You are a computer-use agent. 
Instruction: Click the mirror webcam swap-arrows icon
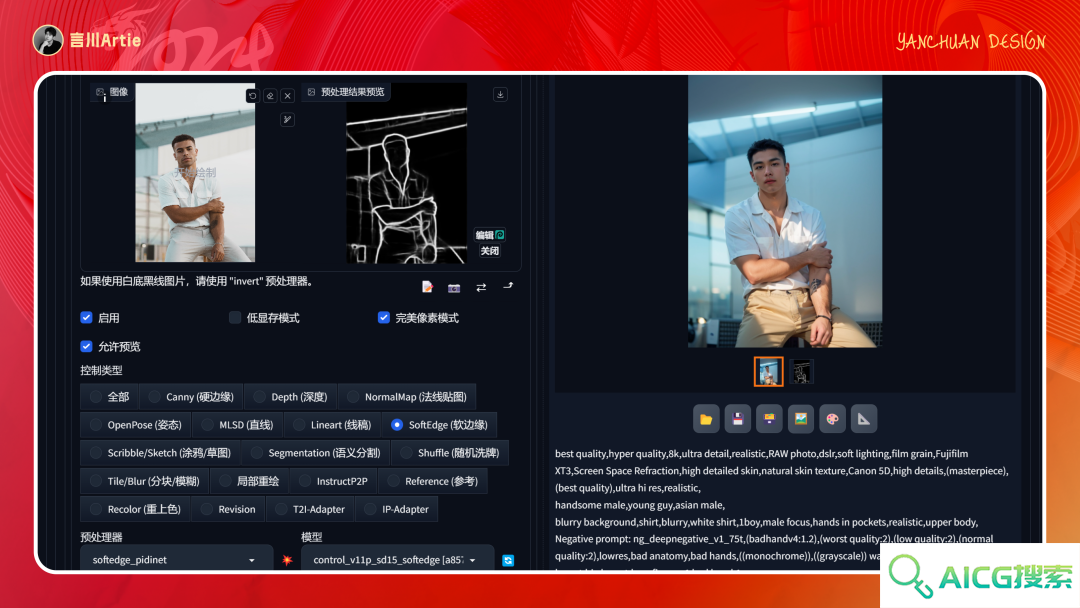[x=481, y=287]
